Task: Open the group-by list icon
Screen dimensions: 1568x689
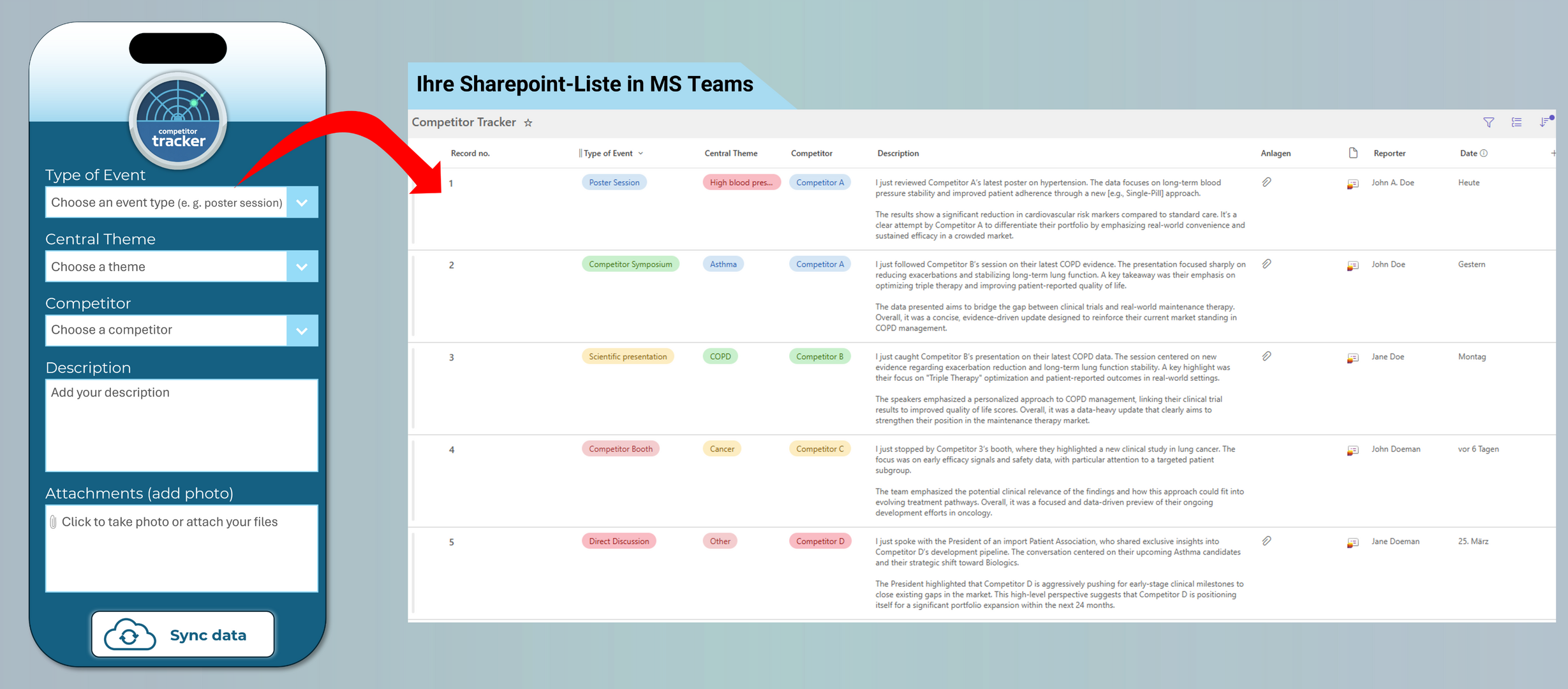Action: click(x=1516, y=122)
